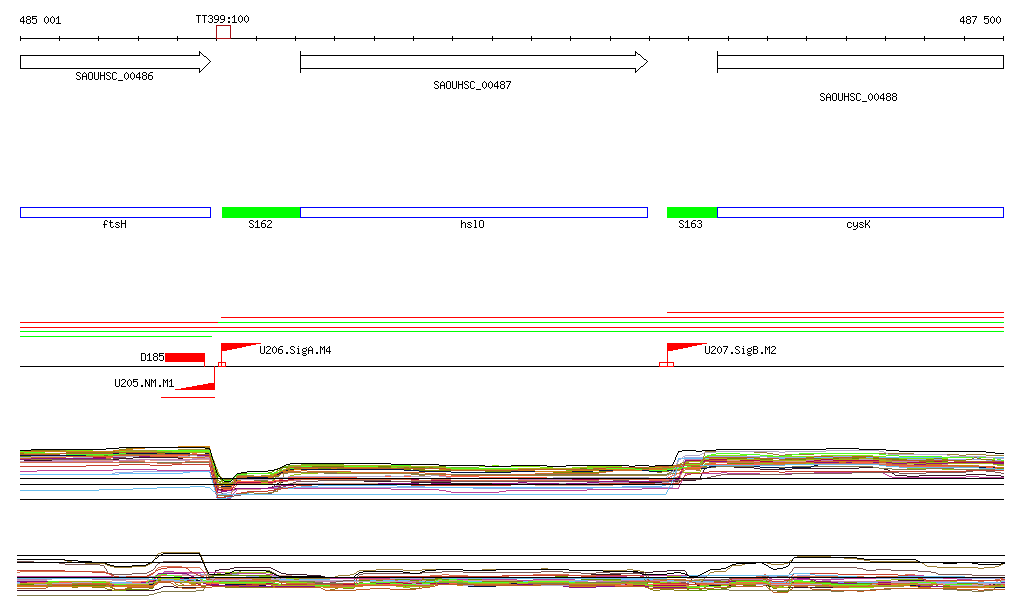Click the U206.SigA.M4 red promoter flag
1024x611 pixels.
237,347
